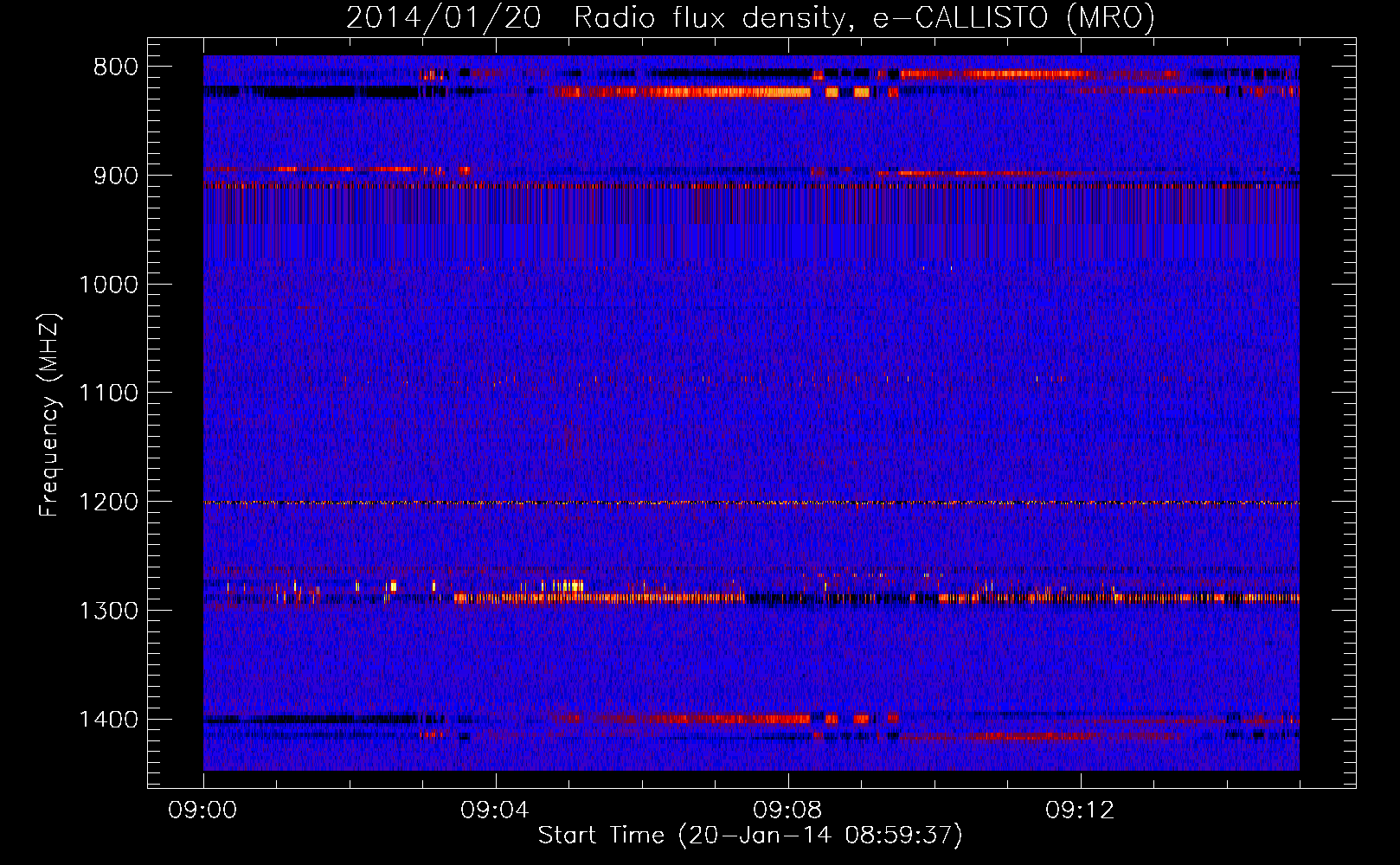Click the 'Frequency (MHZ)' axis title
This screenshot has width=1400, height=865.
[x=49, y=414]
